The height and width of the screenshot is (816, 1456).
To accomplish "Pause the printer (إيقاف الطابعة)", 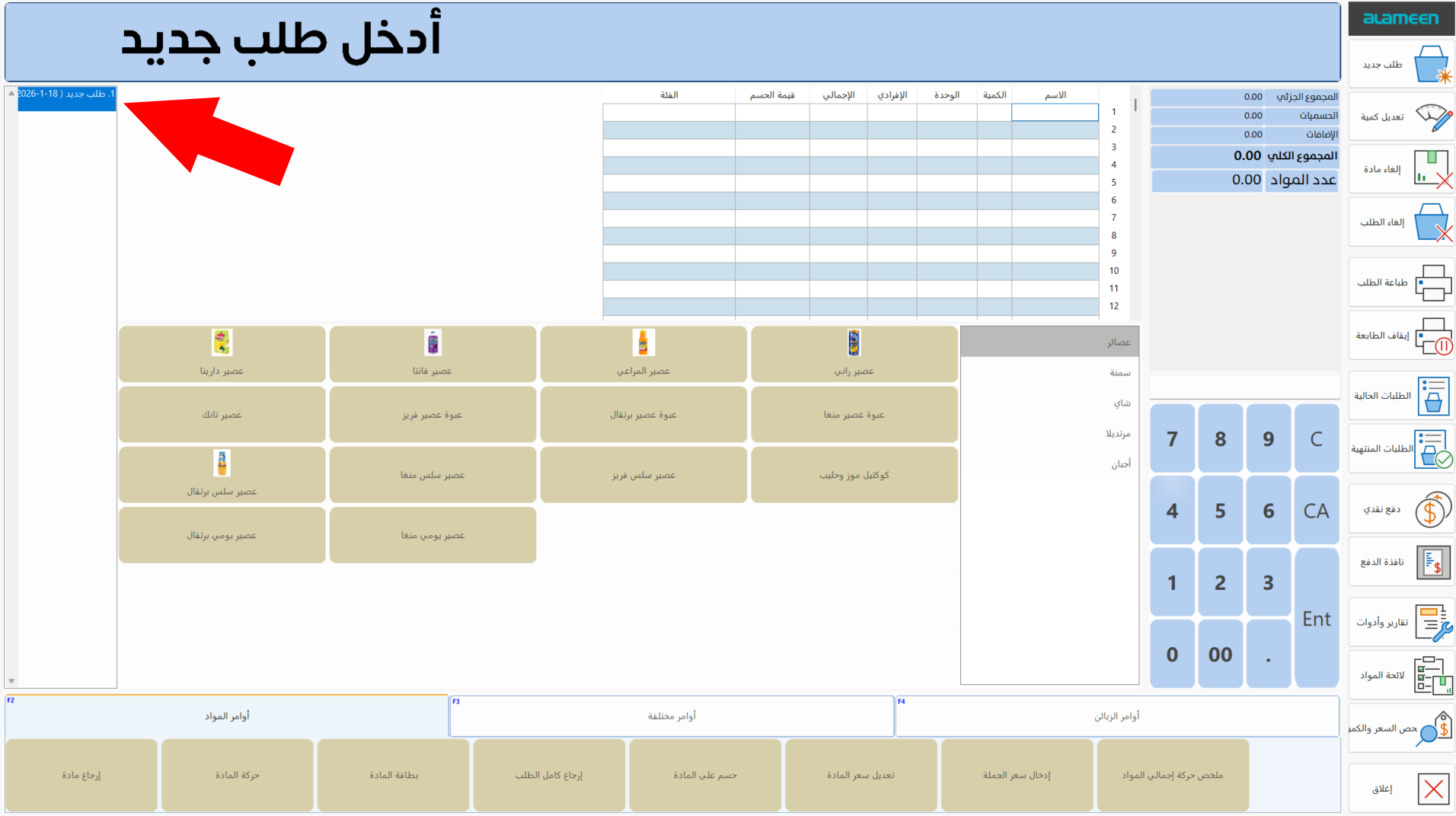I will [1400, 335].
